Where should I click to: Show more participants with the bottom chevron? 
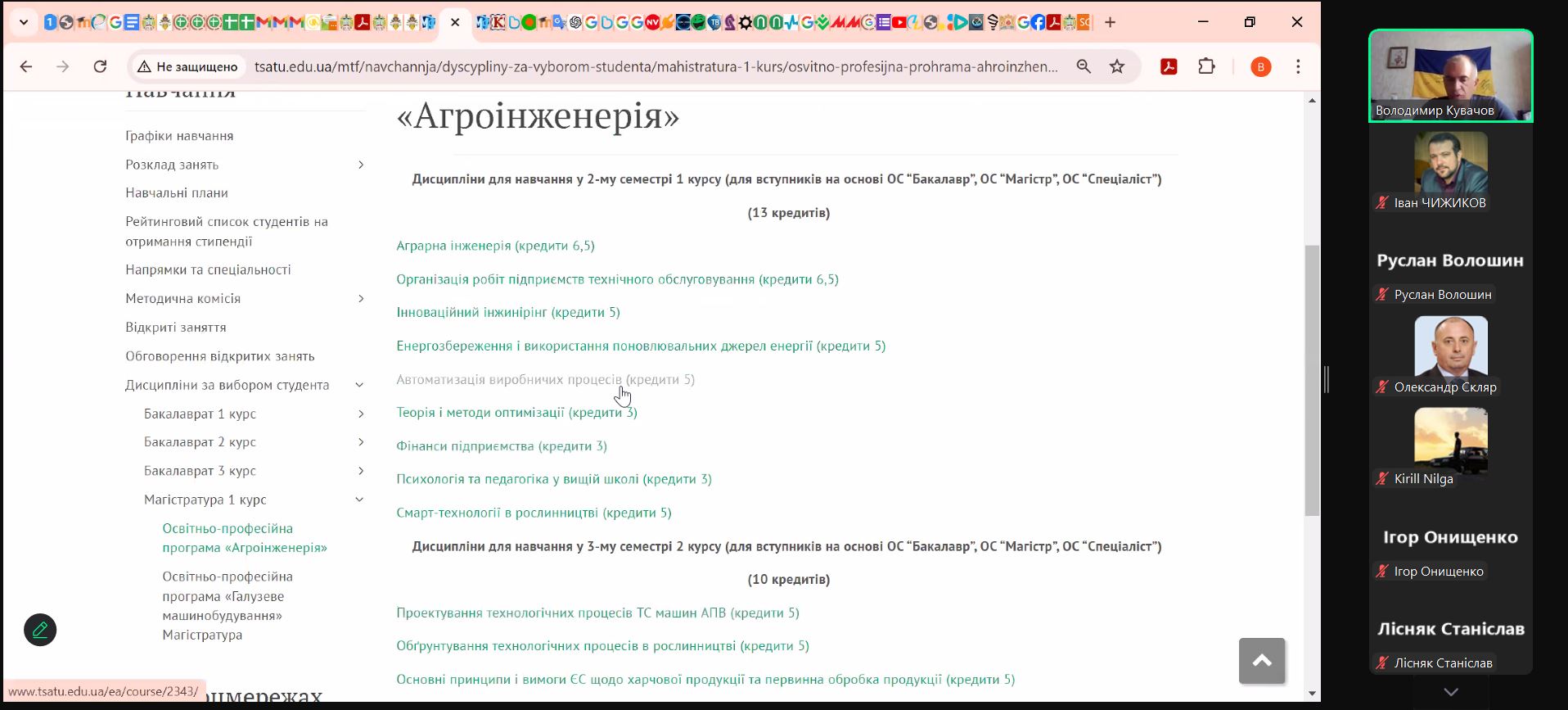pyautogui.click(x=1451, y=692)
